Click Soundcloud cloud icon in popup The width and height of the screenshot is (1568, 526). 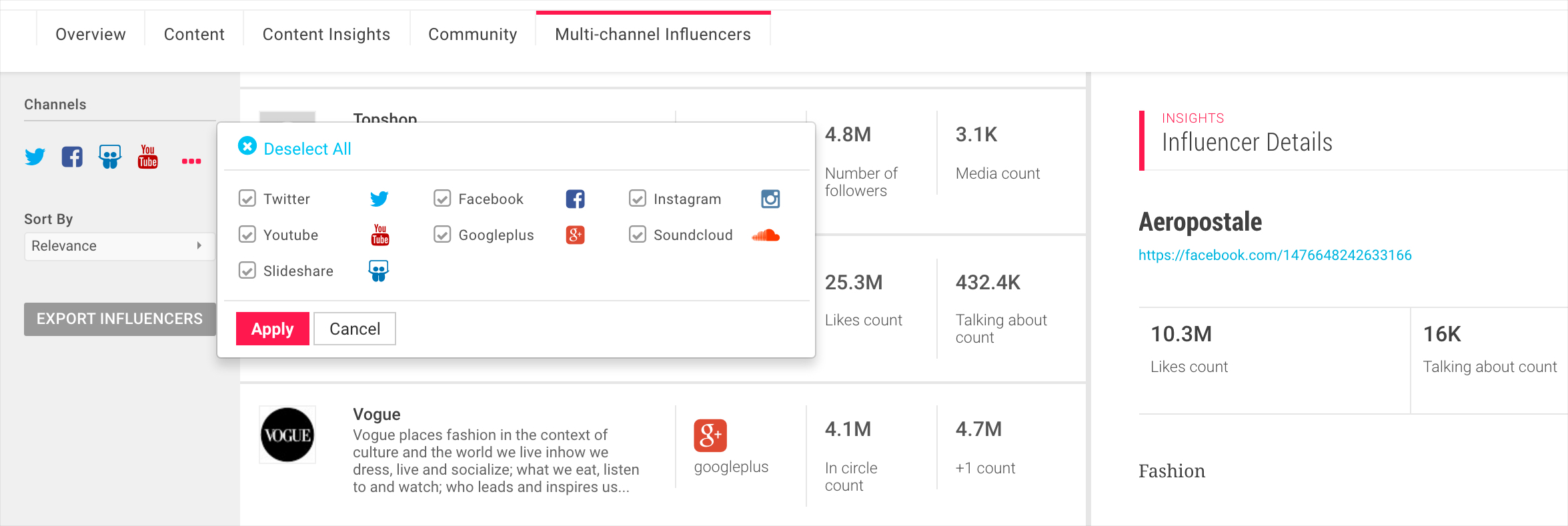(x=766, y=235)
